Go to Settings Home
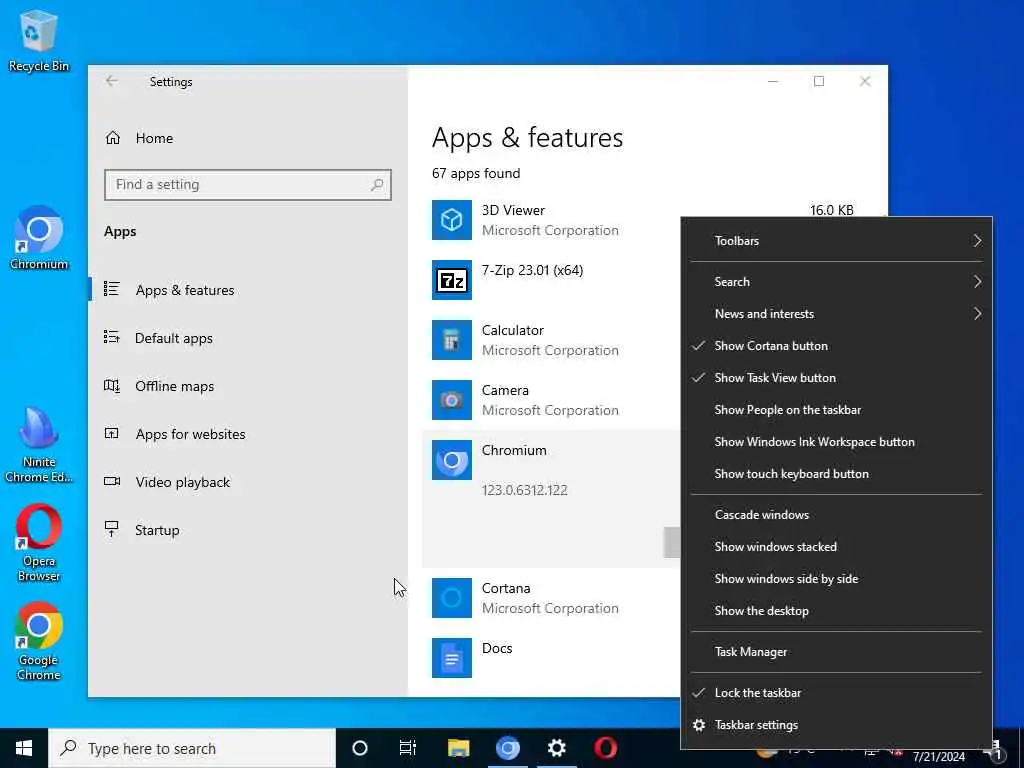This screenshot has height=768, width=1024. click(248, 138)
